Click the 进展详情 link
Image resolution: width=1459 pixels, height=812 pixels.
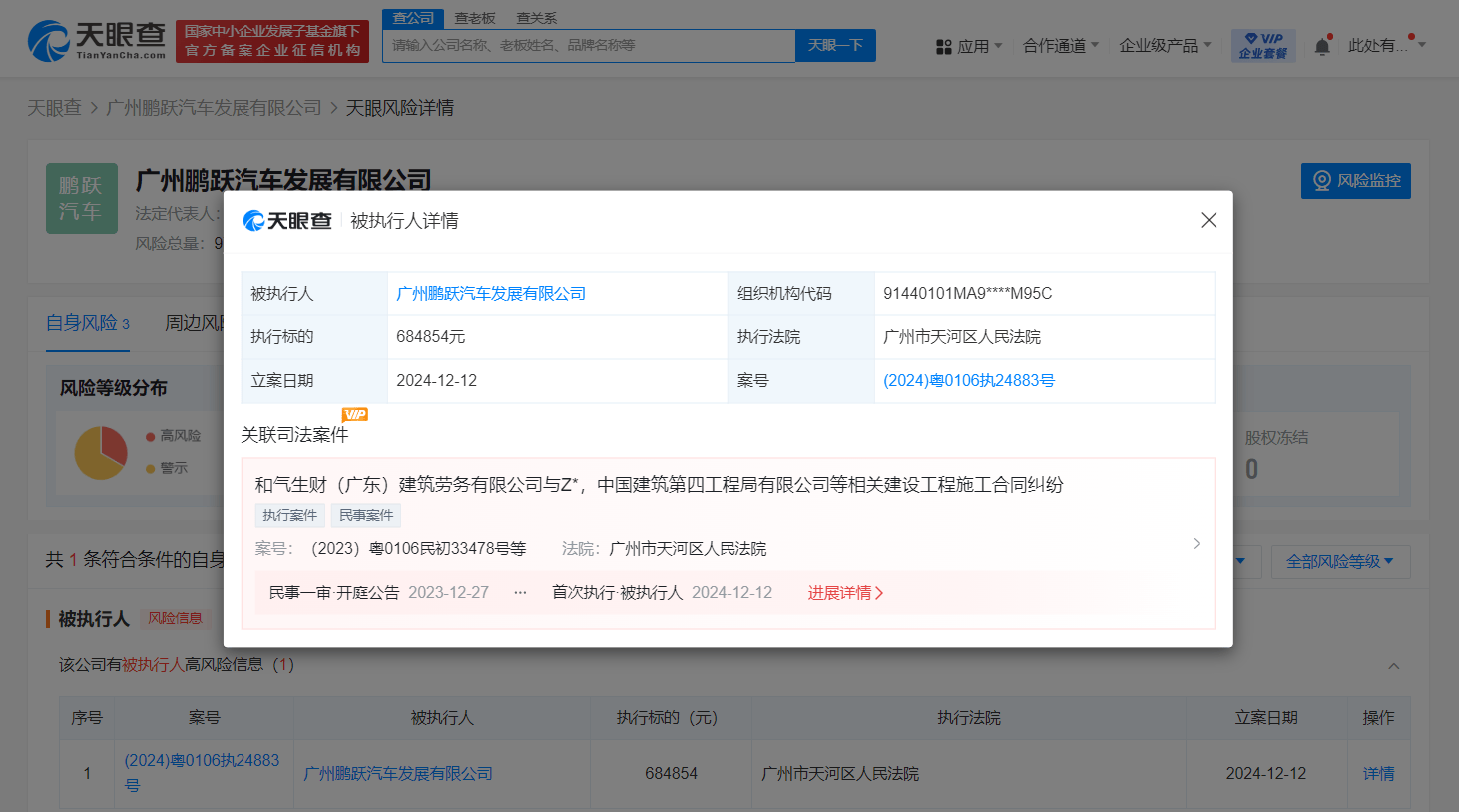coord(845,593)
